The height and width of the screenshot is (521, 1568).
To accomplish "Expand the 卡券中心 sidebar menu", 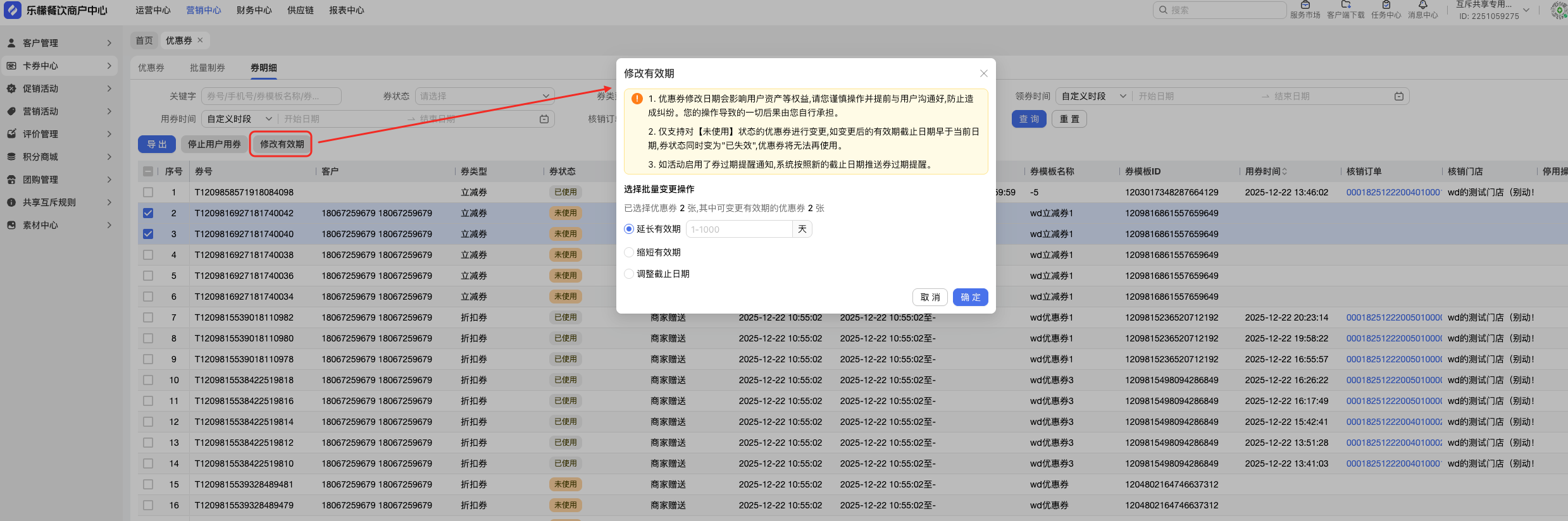I will [60, 66].
